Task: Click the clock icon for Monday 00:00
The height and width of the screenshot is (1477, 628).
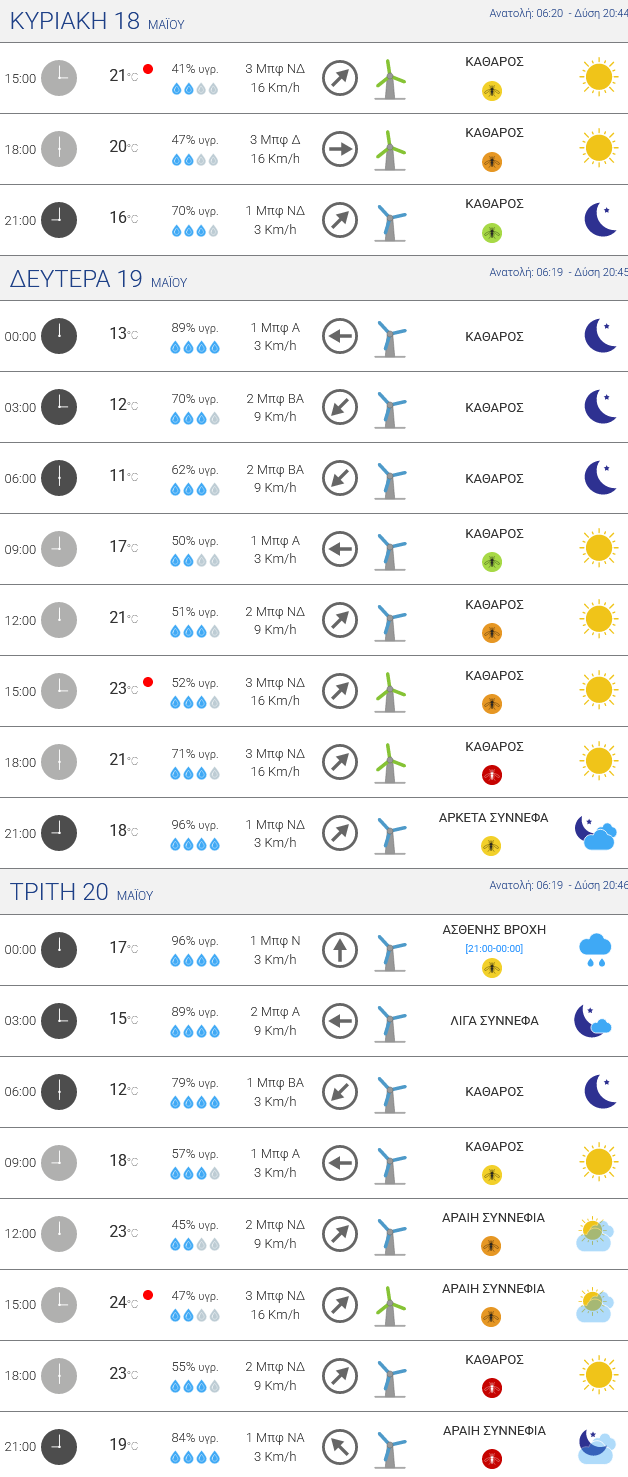Action: (59, 336)
